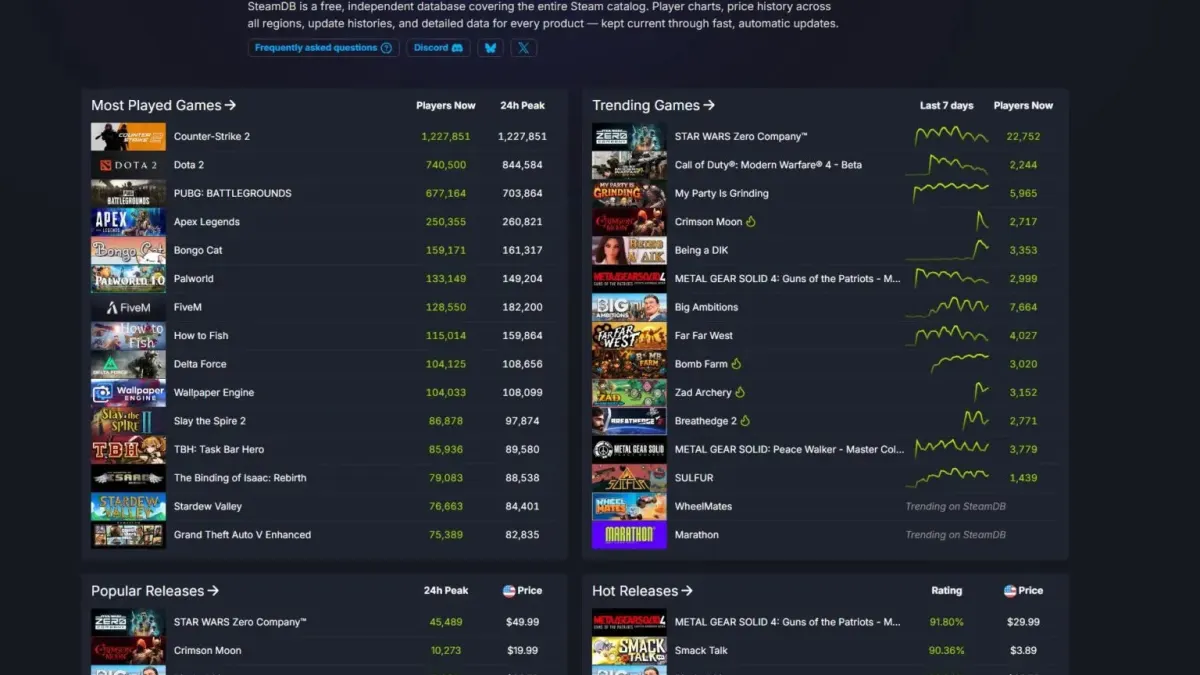Screen dimensions: 1200x675
Task: Click the Wallpaper Engine thumbnail
Action: 128,393
